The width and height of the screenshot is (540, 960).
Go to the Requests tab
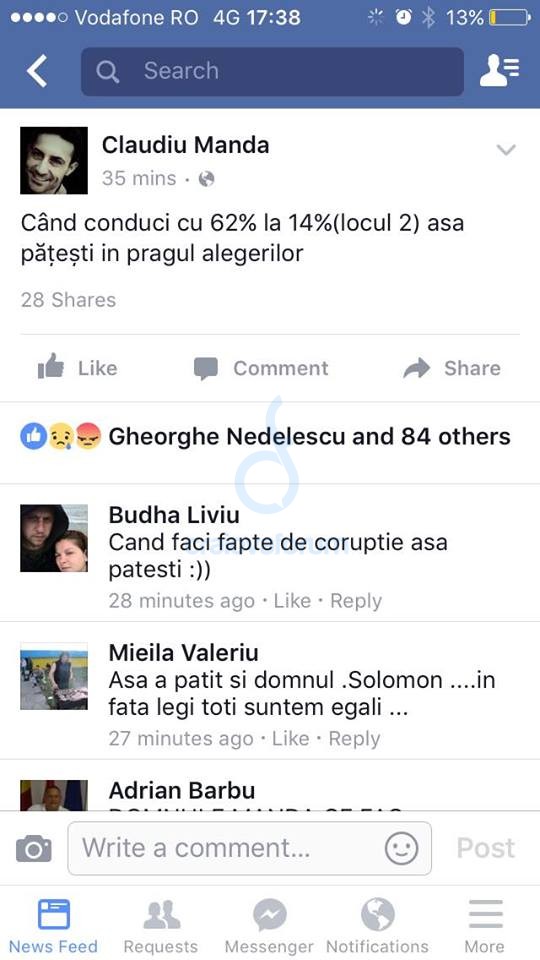(x=161, y=926)
